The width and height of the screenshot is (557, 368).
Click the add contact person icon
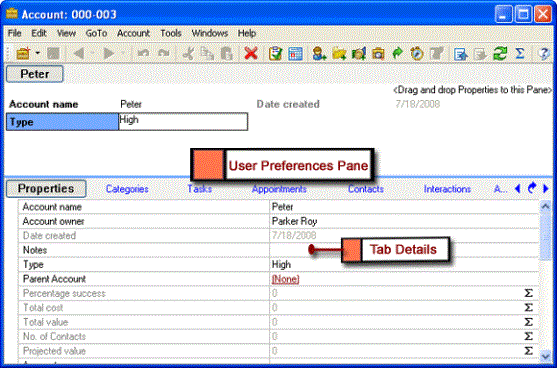(x=319, y=54)
